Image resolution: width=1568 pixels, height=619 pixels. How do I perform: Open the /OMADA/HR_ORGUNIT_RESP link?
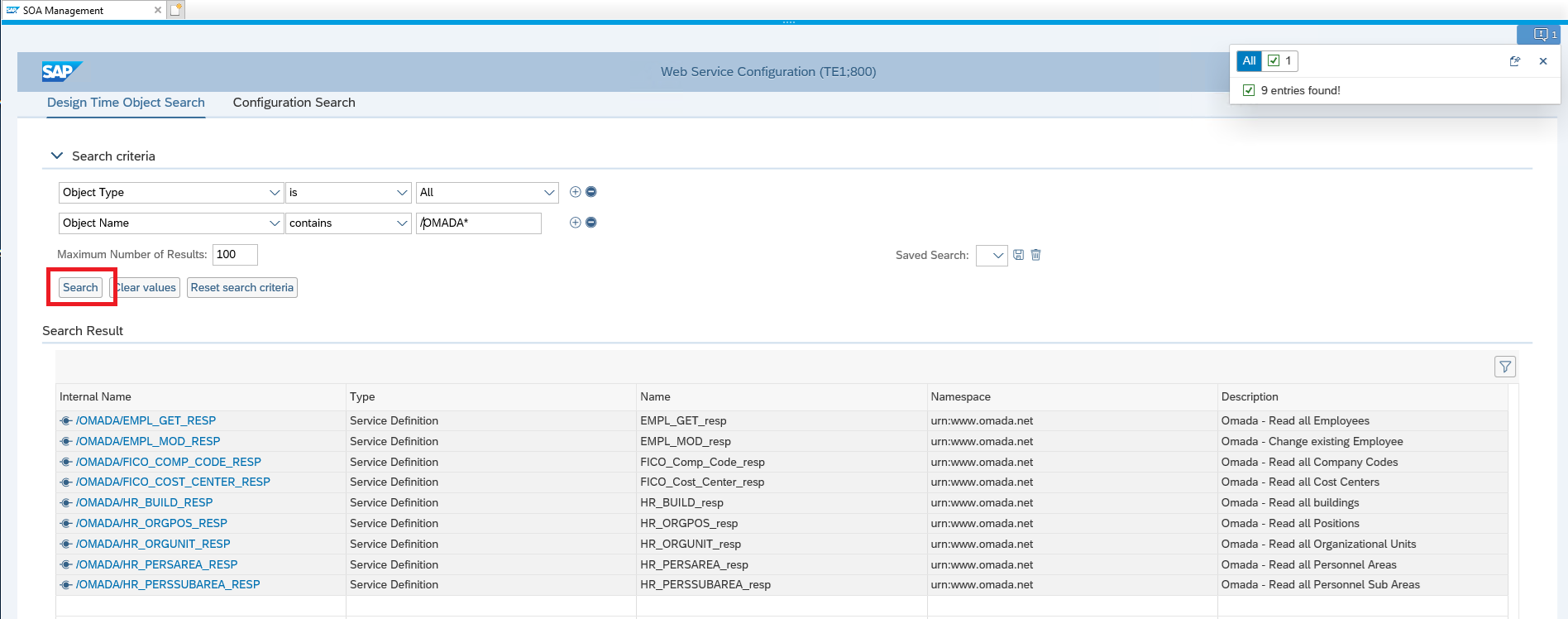[153, 545]
